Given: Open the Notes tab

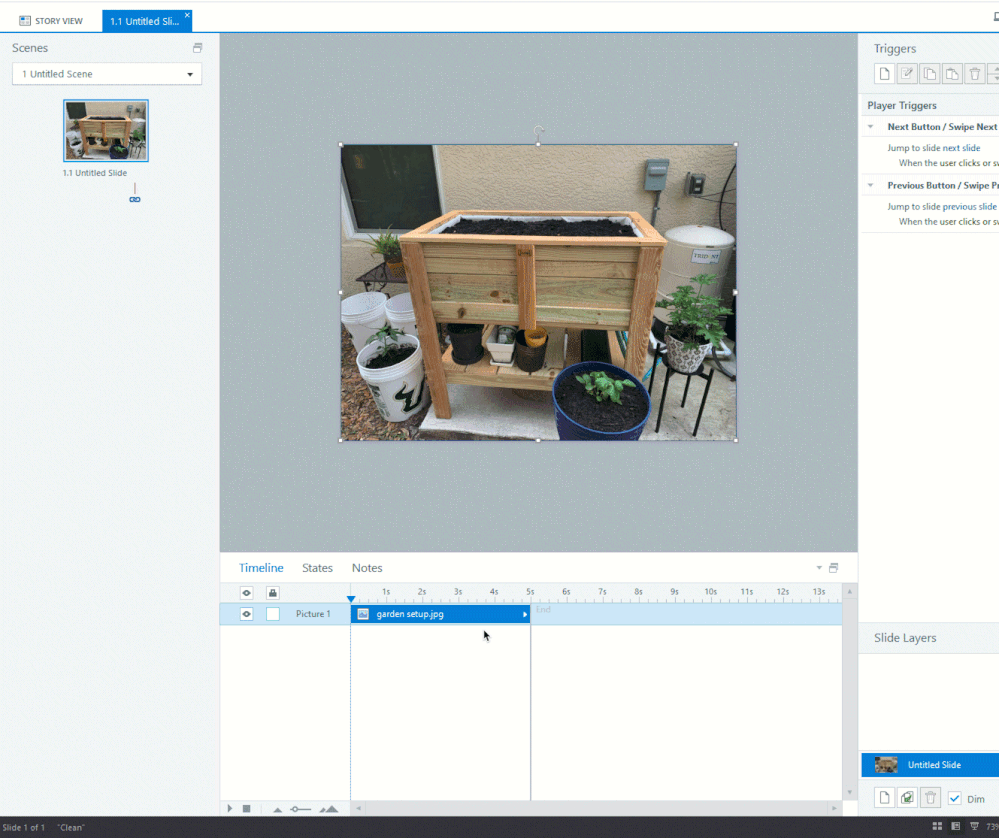Looking at the screenshot, I should 367,568.
